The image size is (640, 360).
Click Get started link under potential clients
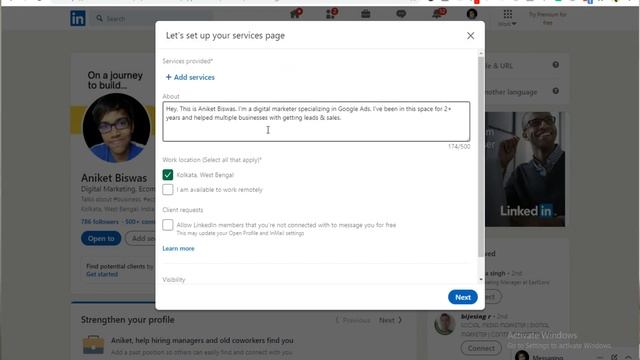coord(102,274)
